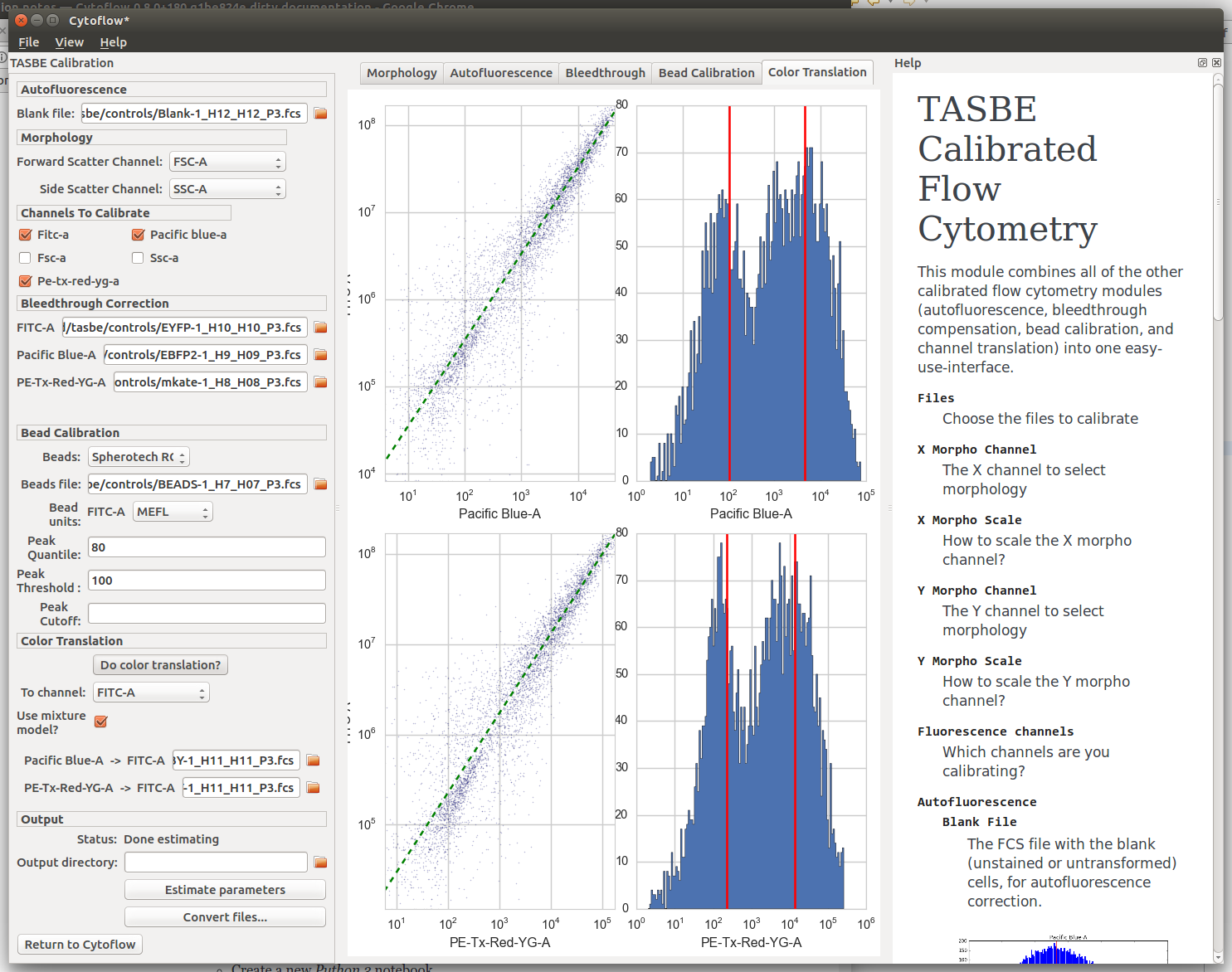The image size is (1232, 972).
Task: Open the Beads type dropdown
Action: (139, 457)
